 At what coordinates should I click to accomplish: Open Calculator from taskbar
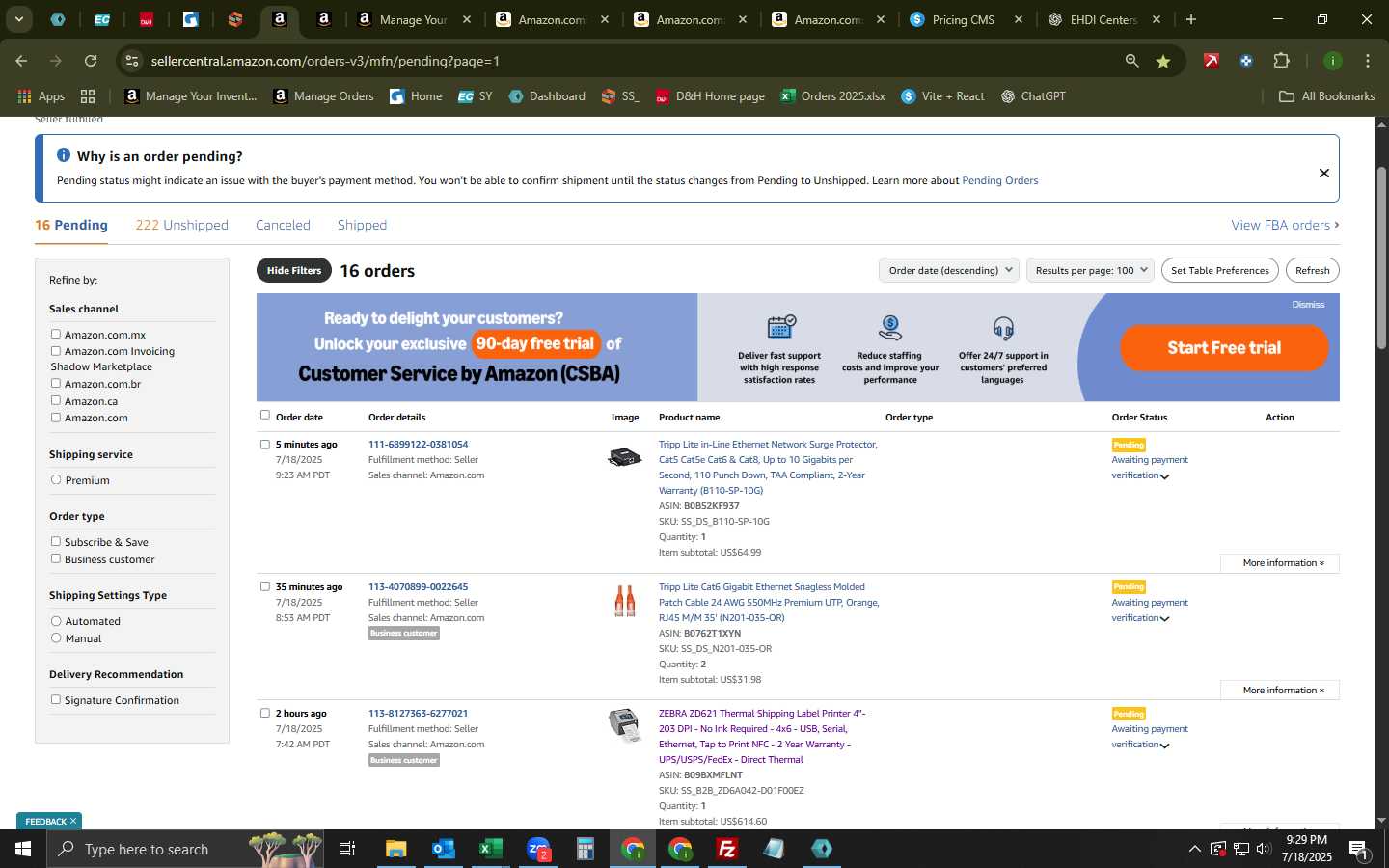coord(585,849)
